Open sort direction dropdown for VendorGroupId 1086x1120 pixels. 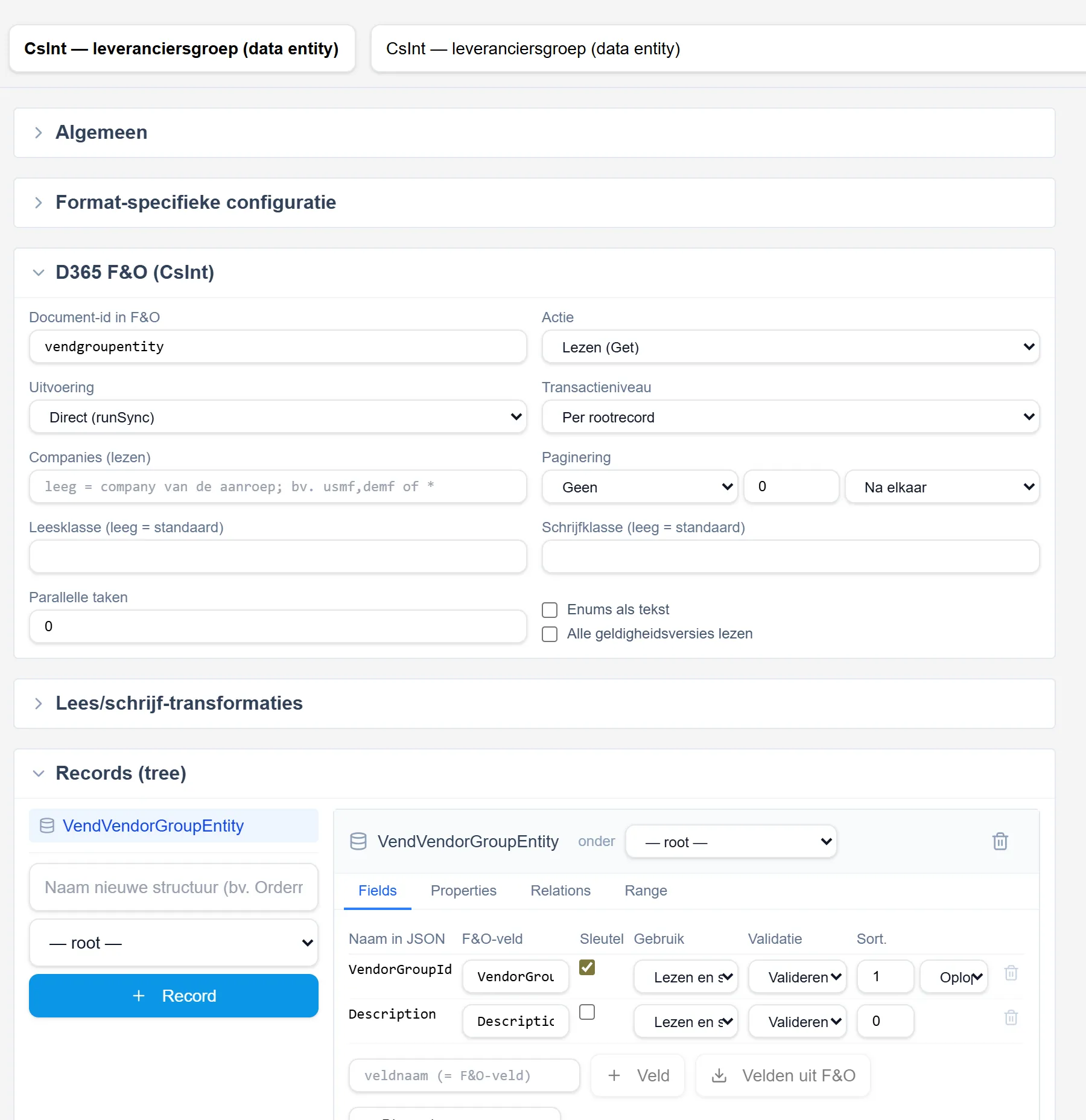point(954,977)
